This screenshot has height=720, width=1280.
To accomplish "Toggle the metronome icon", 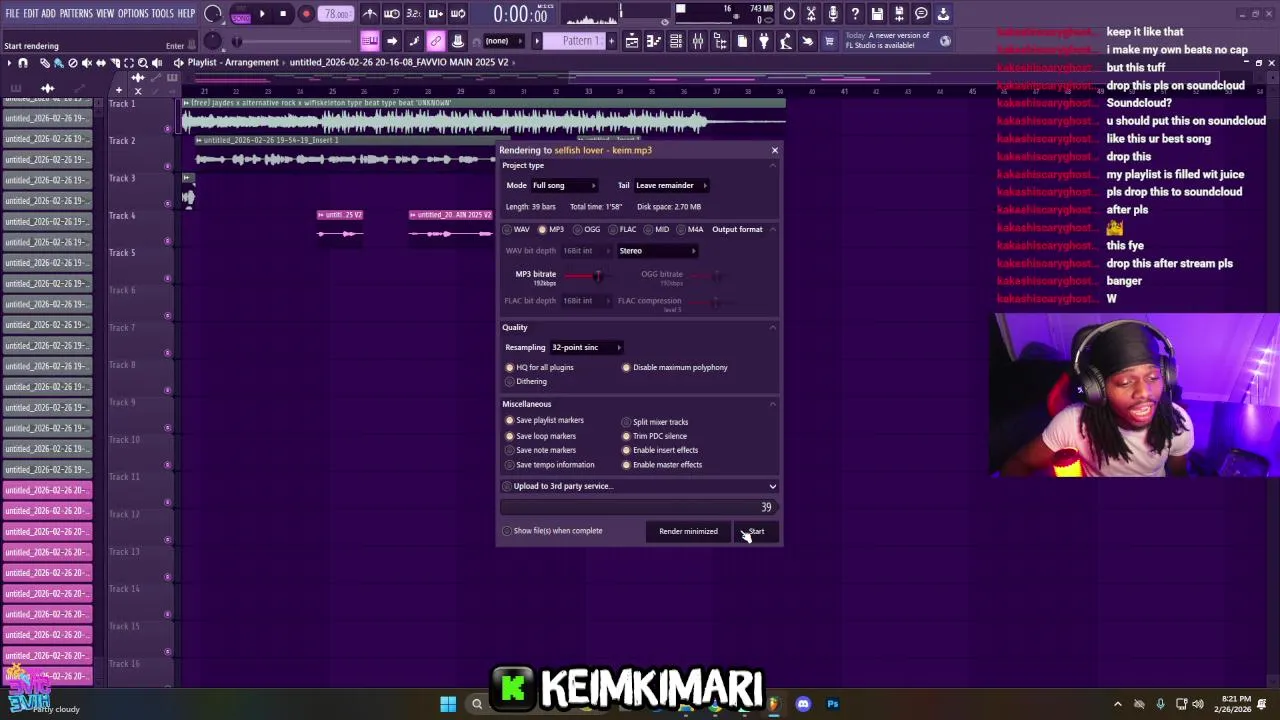I will coord(370,14).
